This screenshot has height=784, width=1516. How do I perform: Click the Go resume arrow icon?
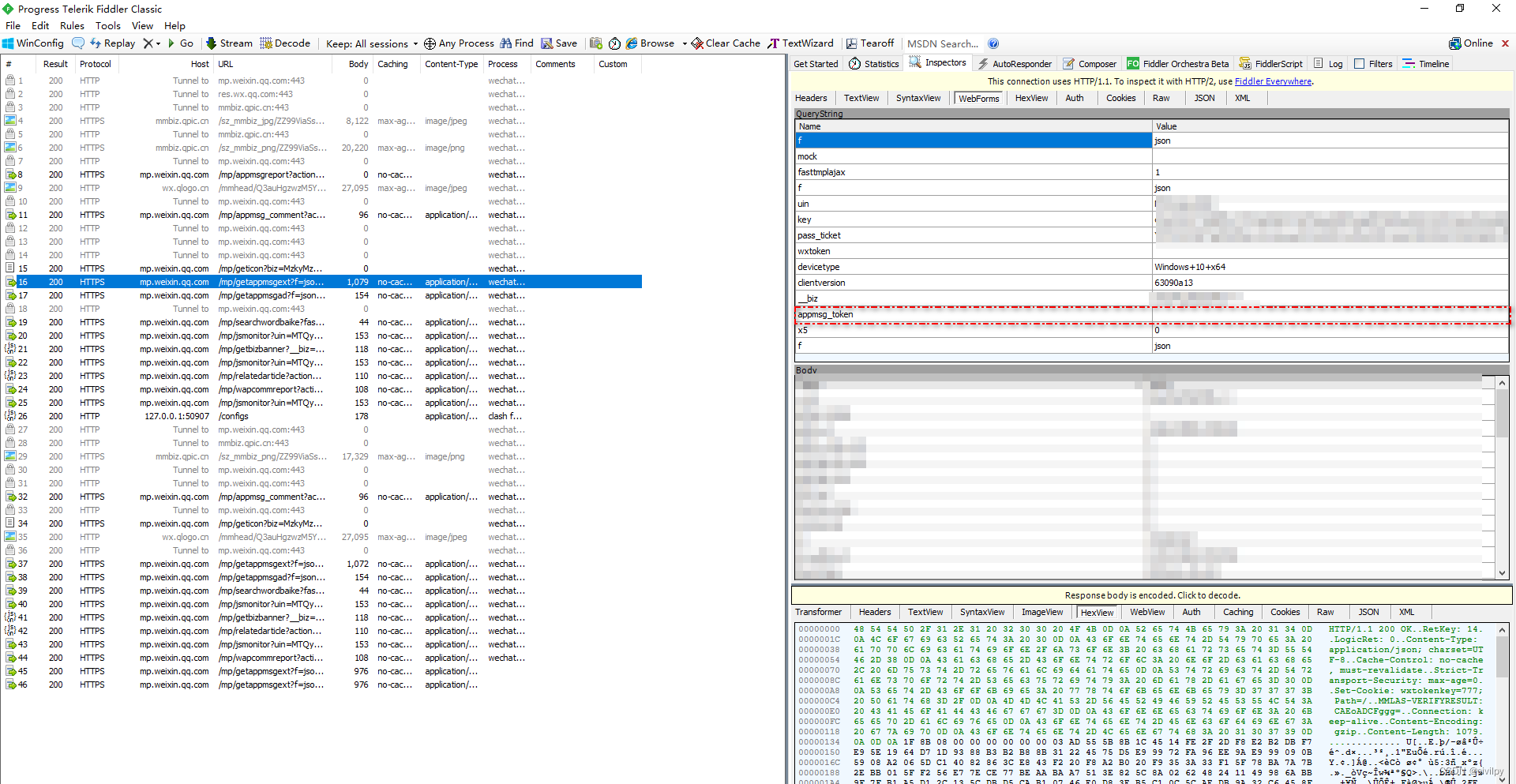click(171, 43)
